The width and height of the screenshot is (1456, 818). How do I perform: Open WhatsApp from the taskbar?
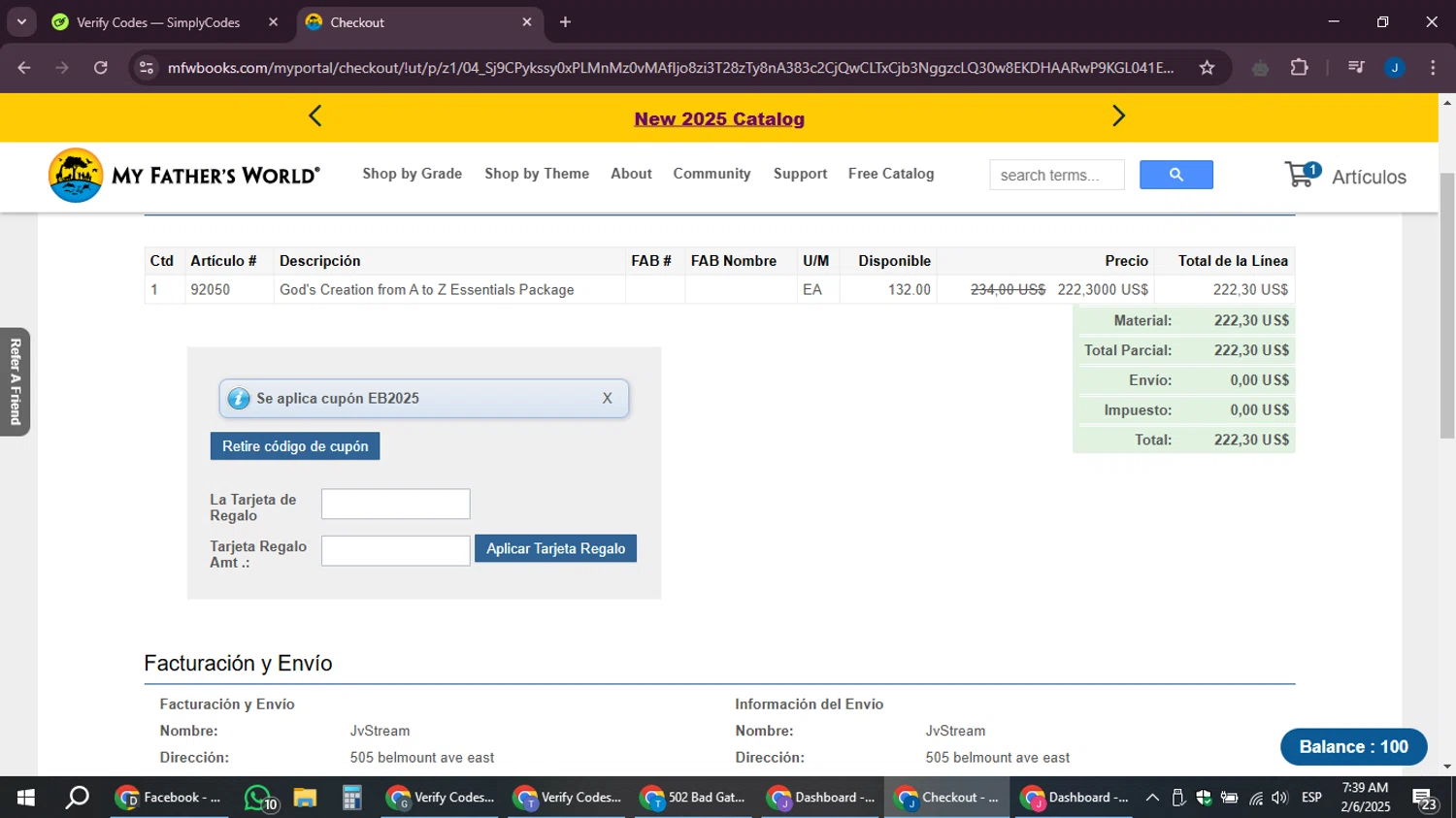tap(259, 798)
